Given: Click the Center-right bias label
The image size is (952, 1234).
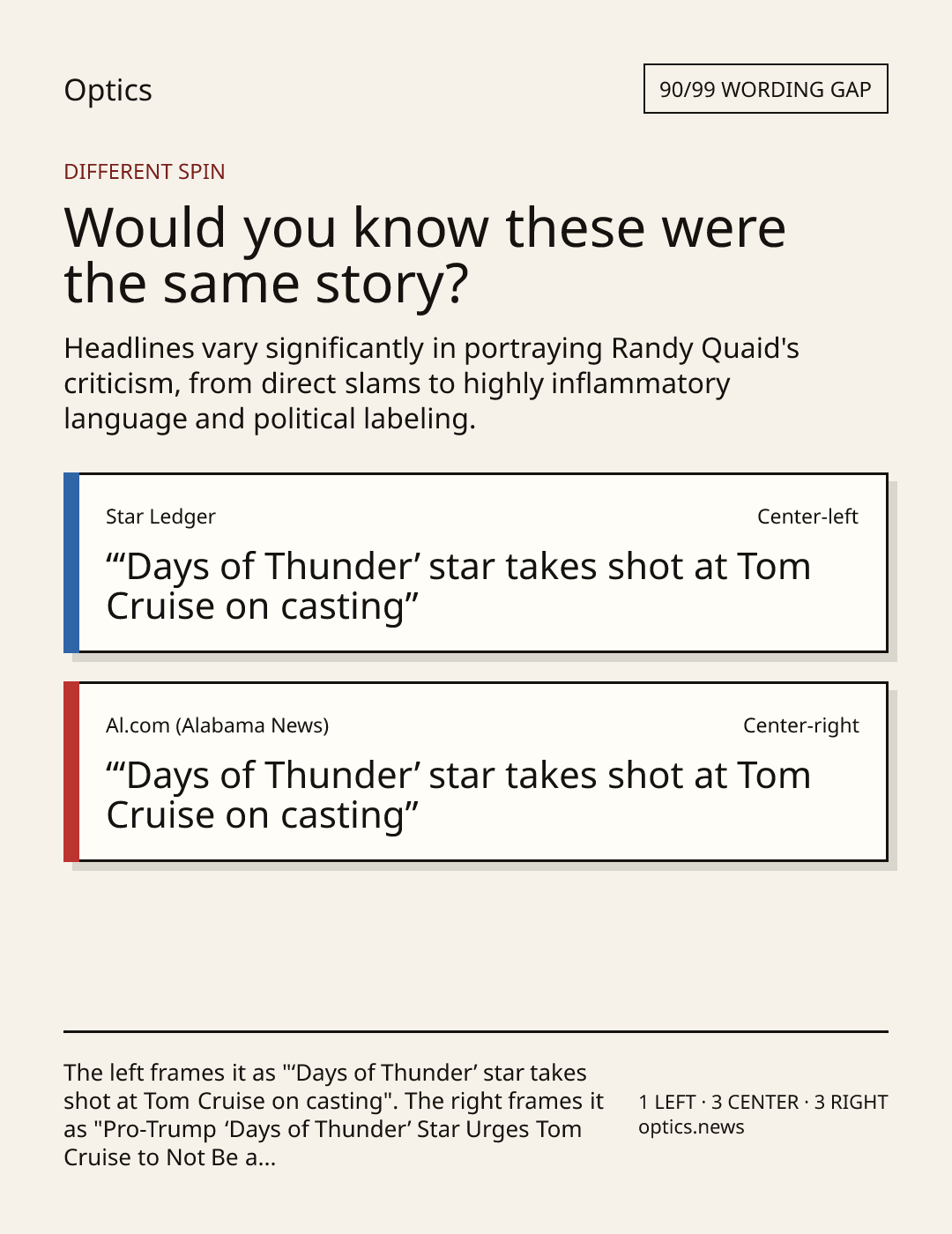Looking at the screenshot, I should coord(801,725).
